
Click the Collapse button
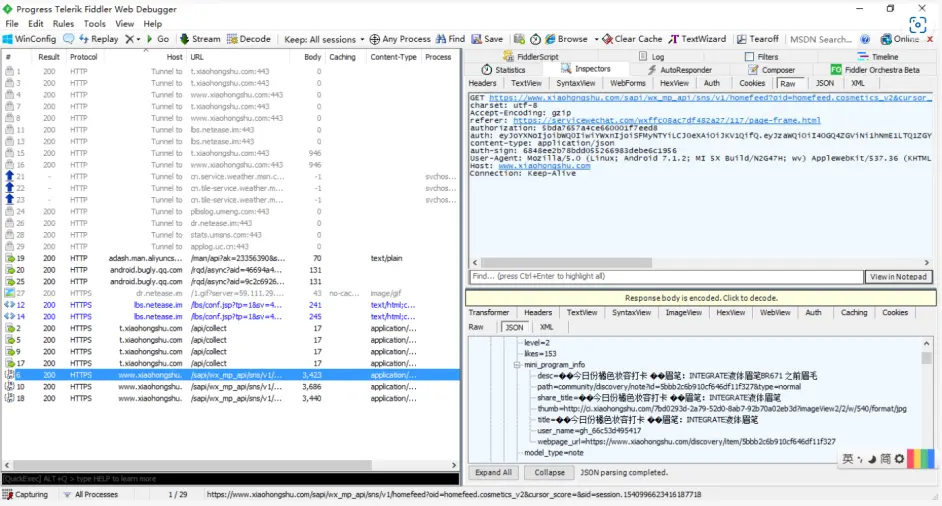coord(550,472)
